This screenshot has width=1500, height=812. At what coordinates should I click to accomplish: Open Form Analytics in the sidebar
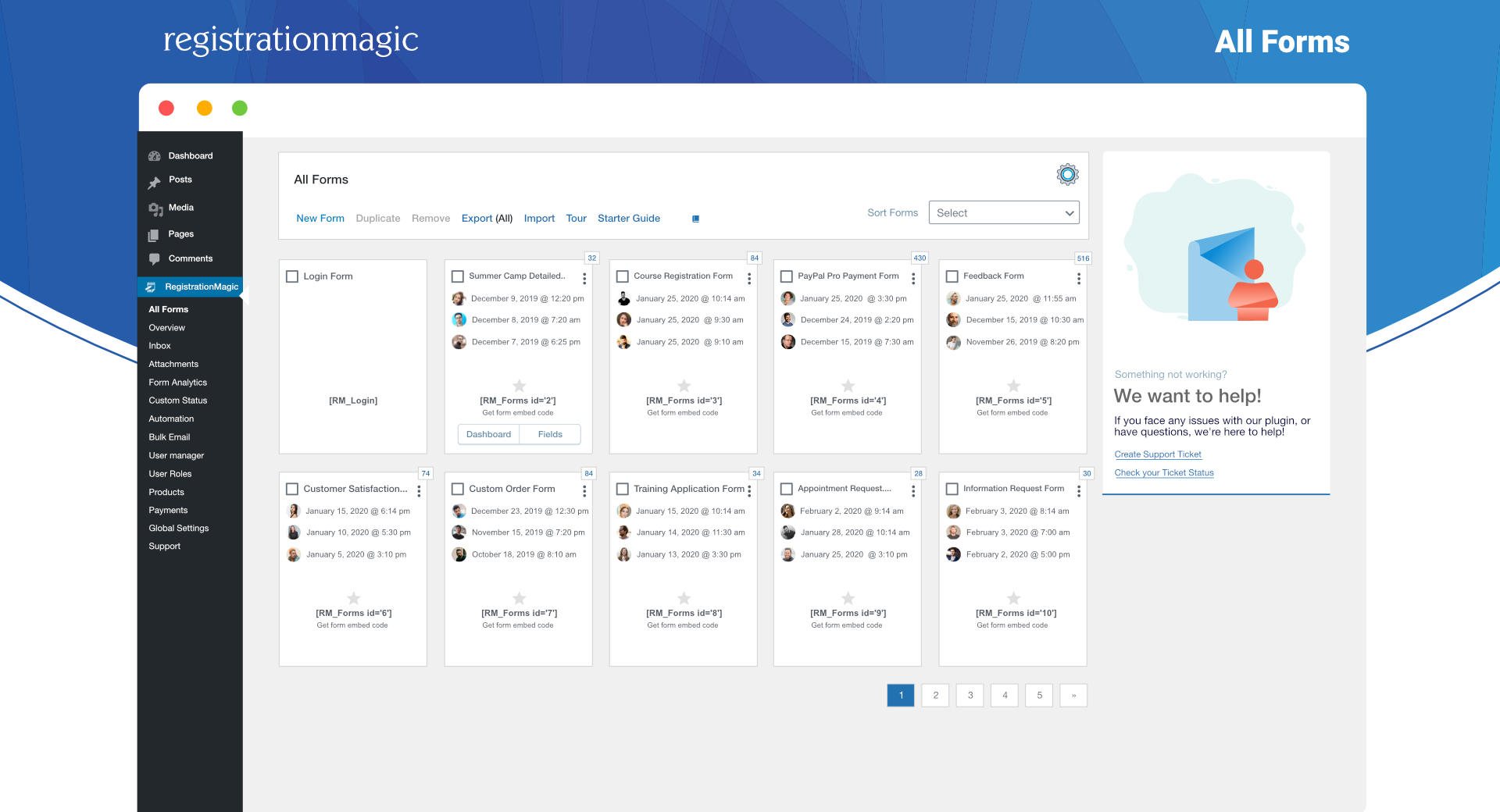[178, 383]
